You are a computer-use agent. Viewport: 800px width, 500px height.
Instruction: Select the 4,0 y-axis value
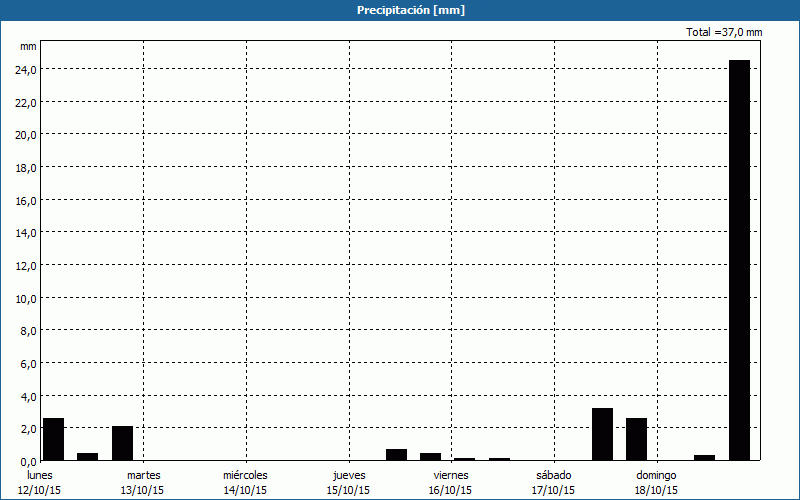28,396
